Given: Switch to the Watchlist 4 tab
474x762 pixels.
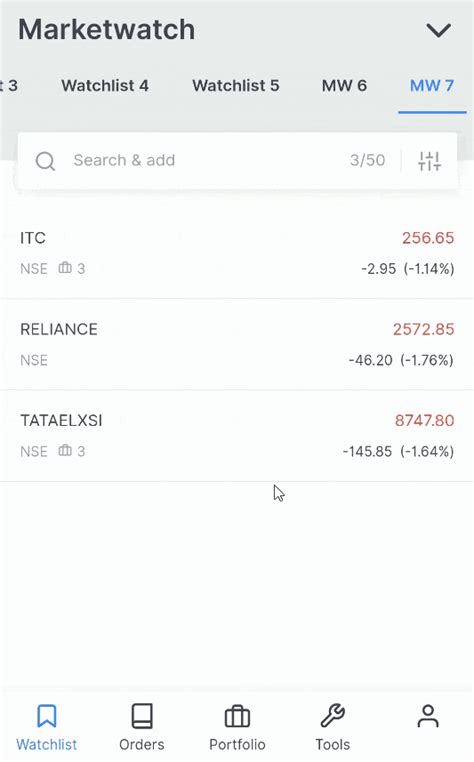Looking at the screenshot, I should click(x=105, y=86).
